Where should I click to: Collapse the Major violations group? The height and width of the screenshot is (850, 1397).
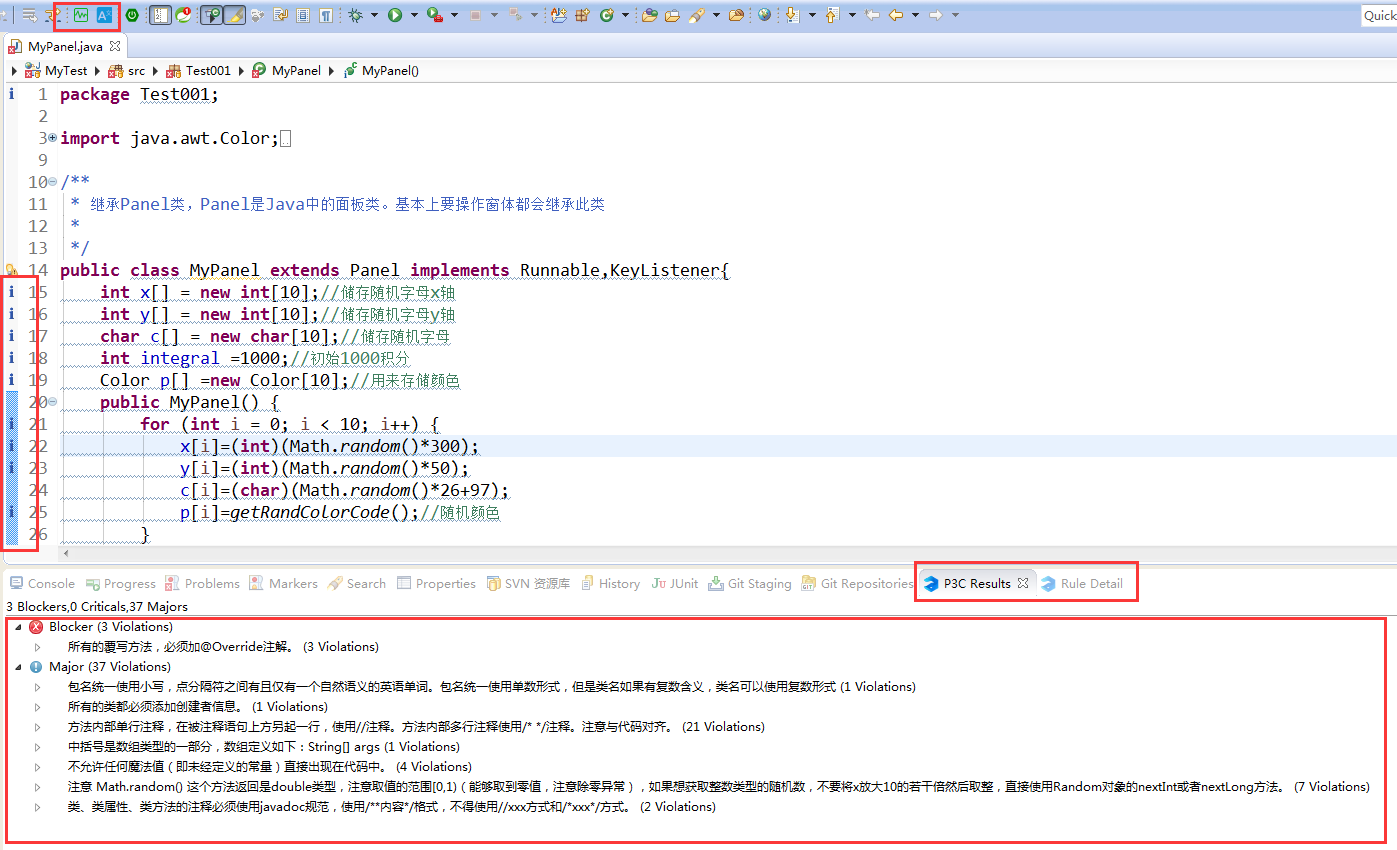tap(17, 667)
